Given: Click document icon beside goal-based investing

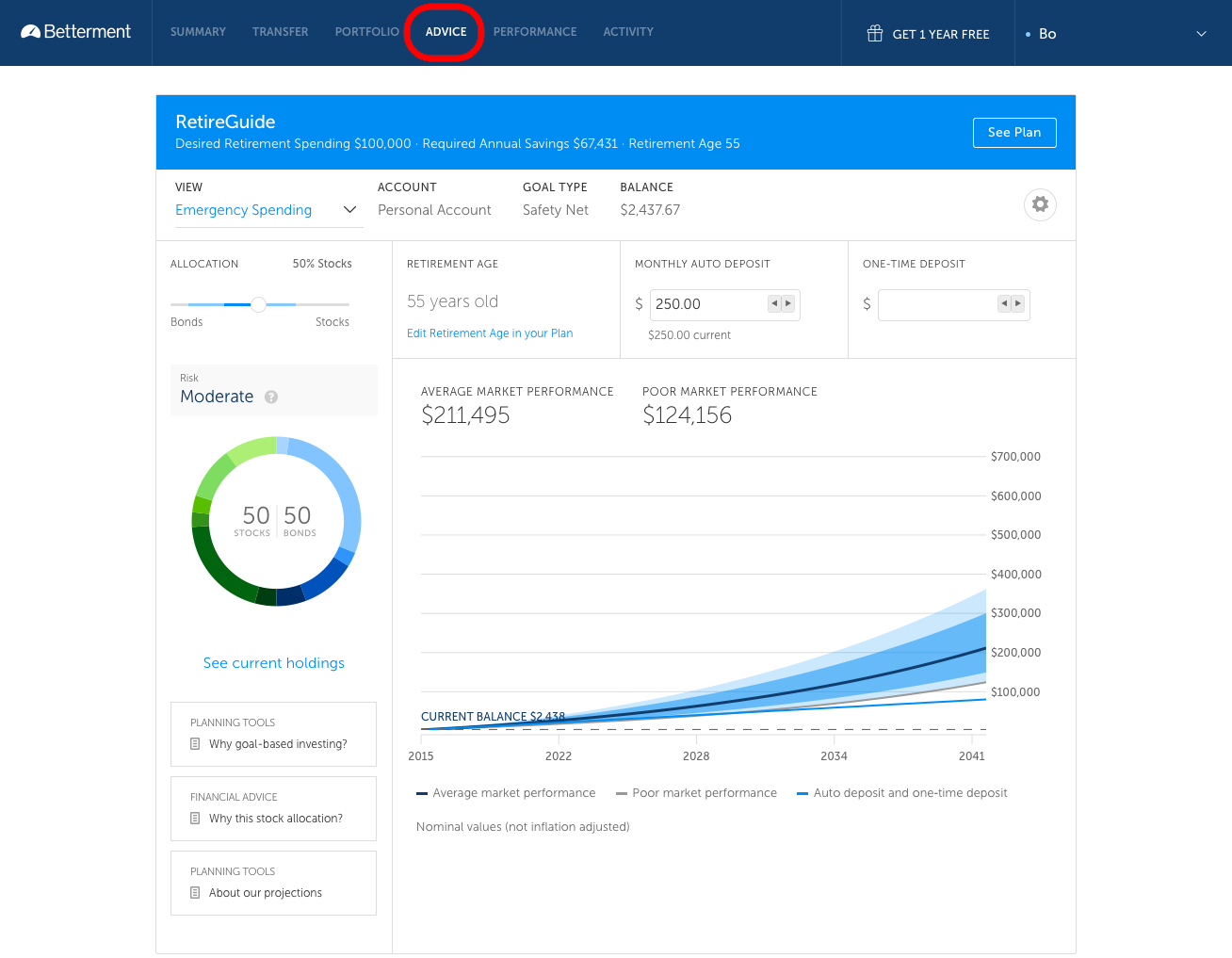Looking at the screenshot, I should pyautogui.click(x=195, y=744).
